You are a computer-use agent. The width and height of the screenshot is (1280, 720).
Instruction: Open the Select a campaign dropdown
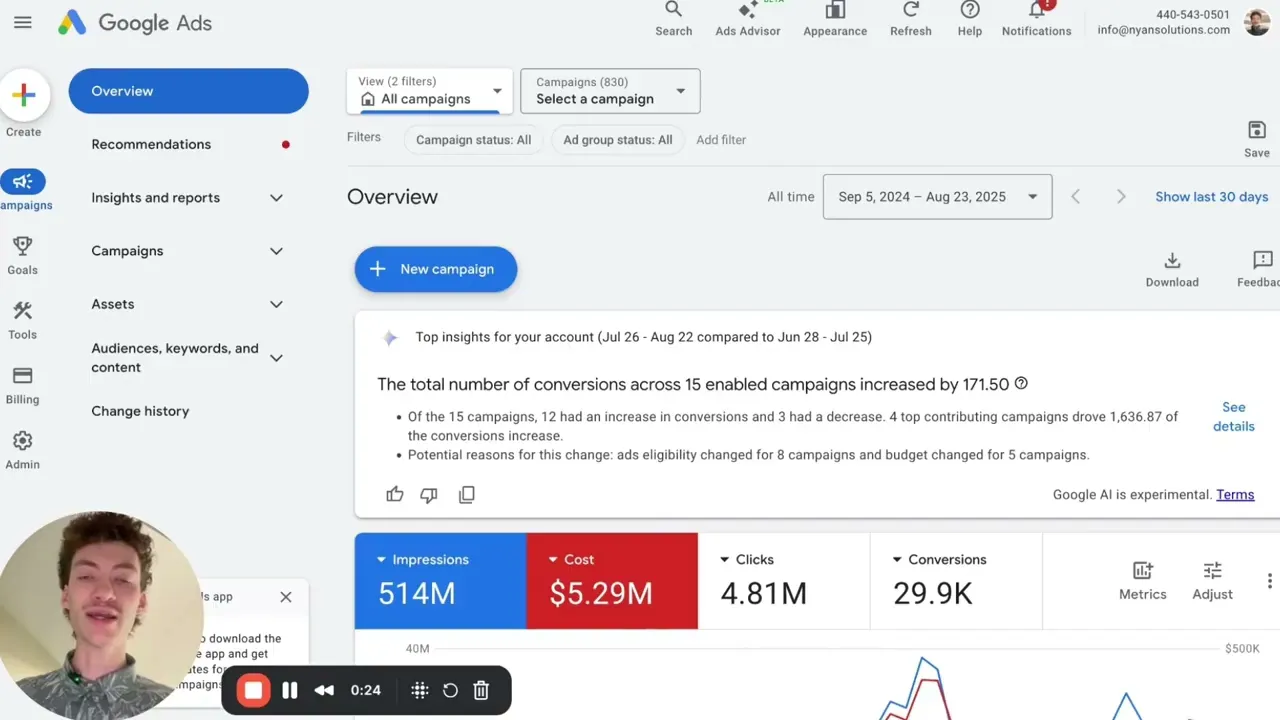pyautogui.click(x=611, y=91)
